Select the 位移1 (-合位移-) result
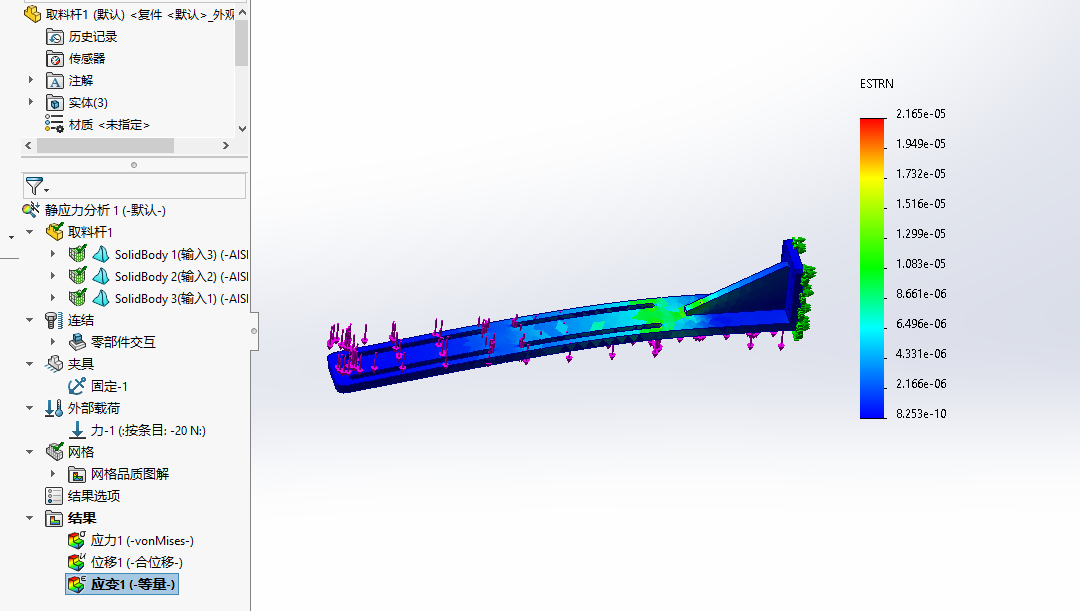Image resolution: width=1080 pixels, height=611 pixels. point(137,563)
